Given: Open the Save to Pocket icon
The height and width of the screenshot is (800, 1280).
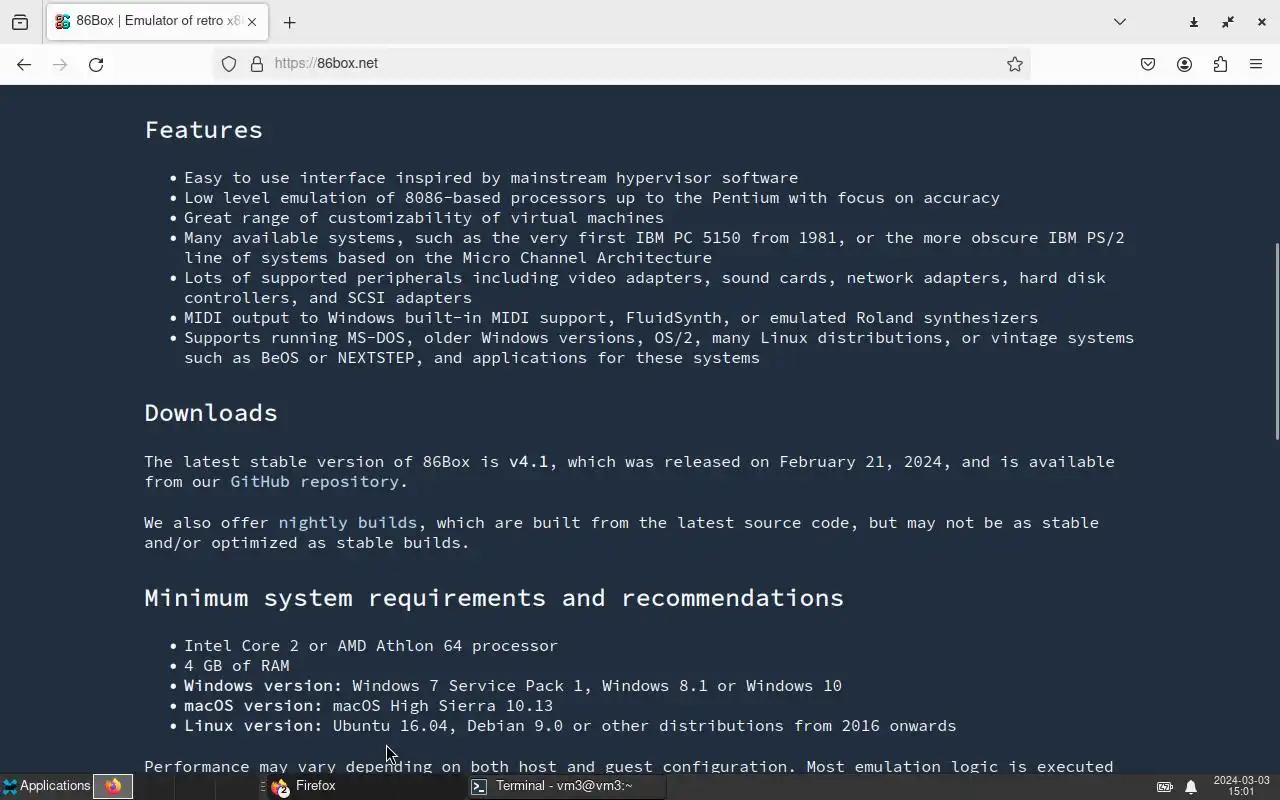Looking at the screenshot, I should (x=1148, y=64).
